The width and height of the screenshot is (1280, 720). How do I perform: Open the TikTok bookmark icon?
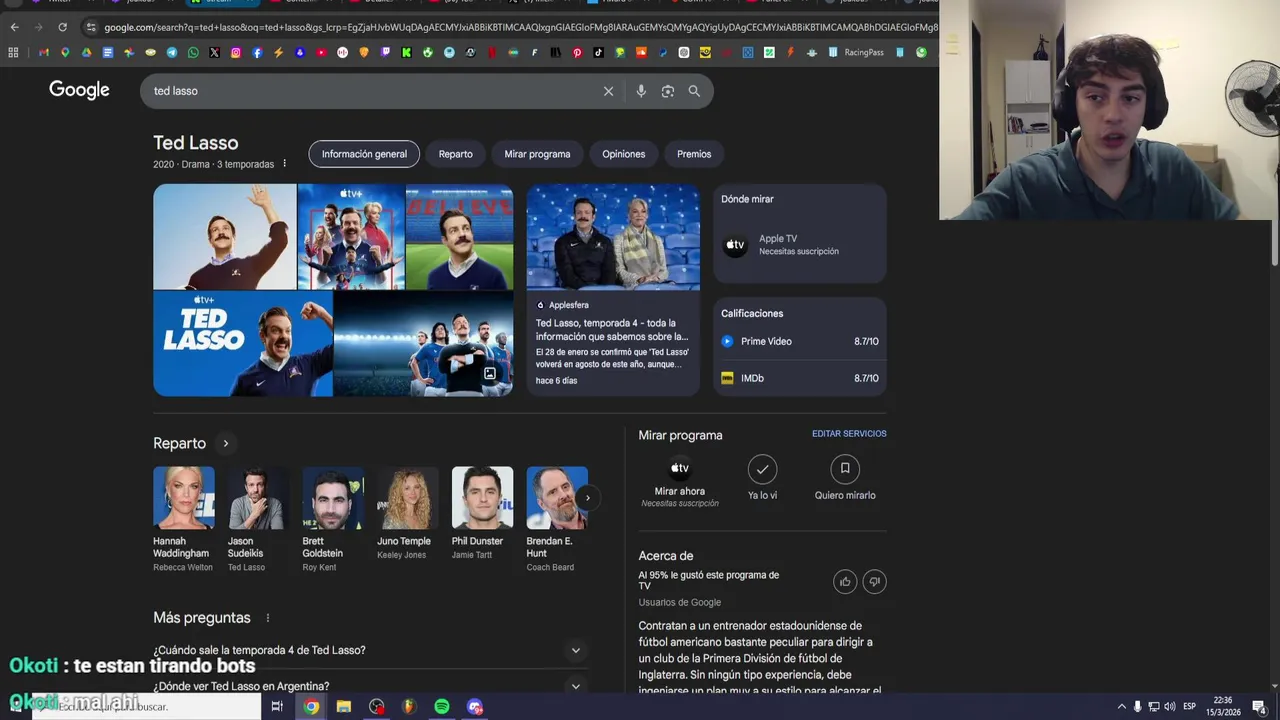click(x=598, y=52)
